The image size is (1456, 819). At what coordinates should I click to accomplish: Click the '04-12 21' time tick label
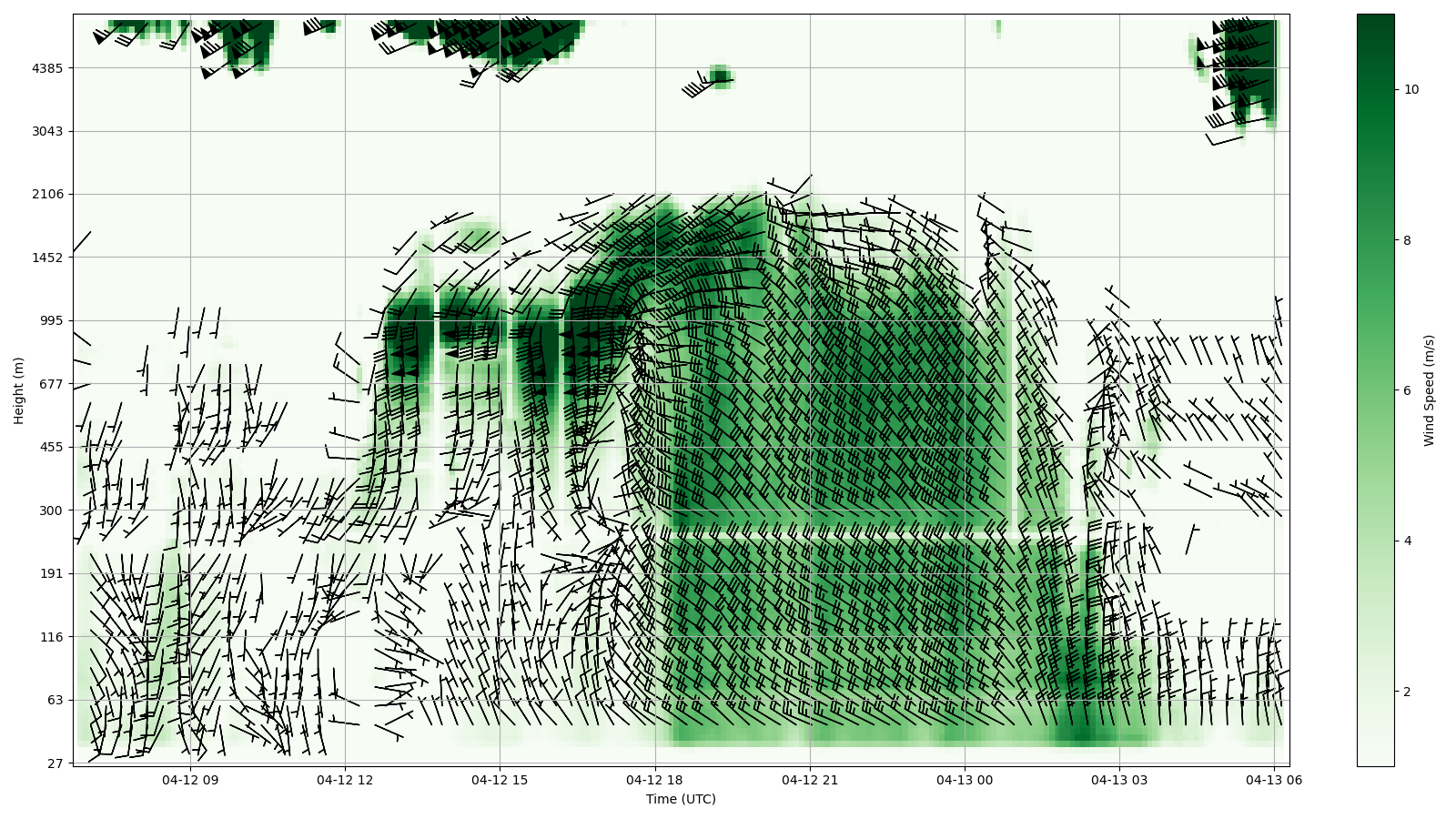[x=810, y=780]
